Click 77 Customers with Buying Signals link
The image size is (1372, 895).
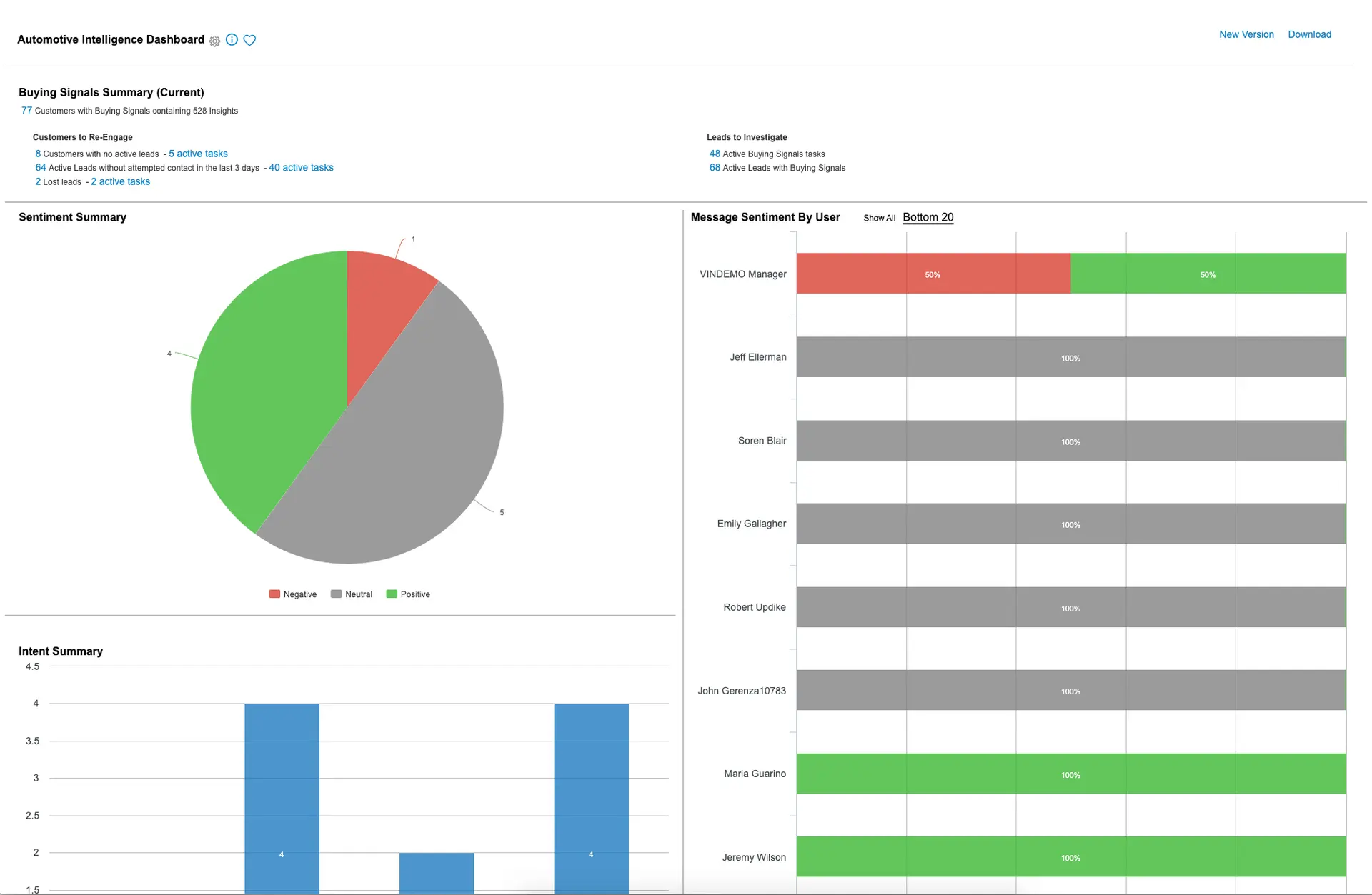pyautogui.click(x=26, y=110)
